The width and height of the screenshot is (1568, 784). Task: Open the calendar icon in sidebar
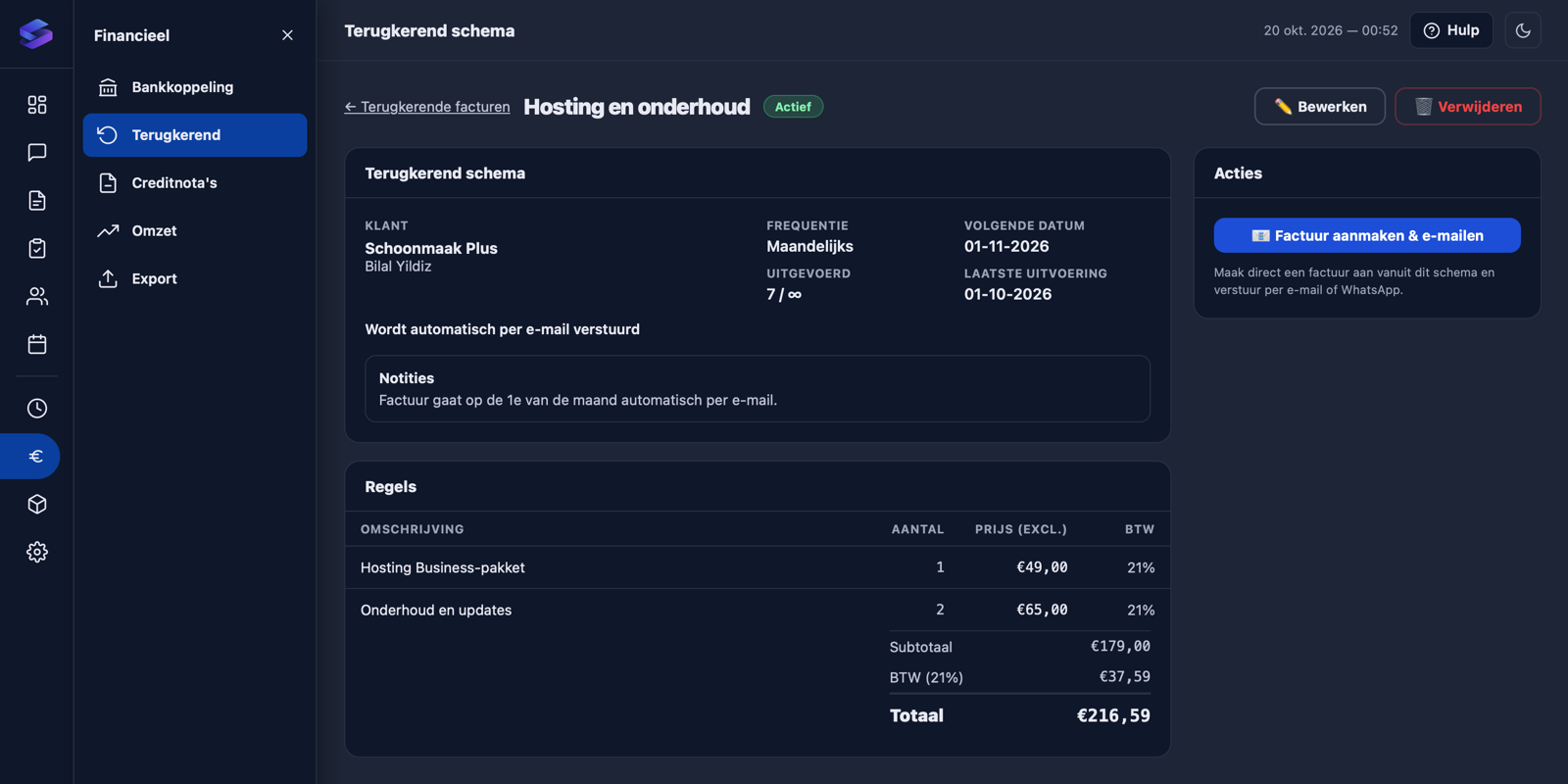tap(37, 345)
